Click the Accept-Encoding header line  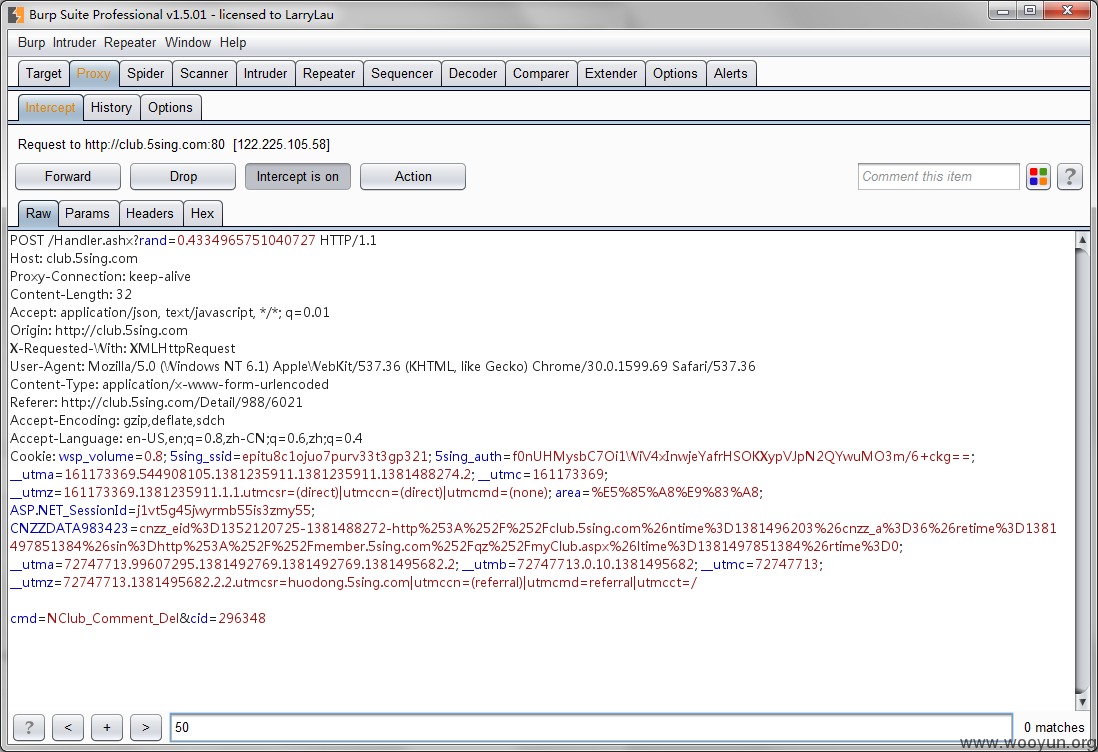coord(118,420)
